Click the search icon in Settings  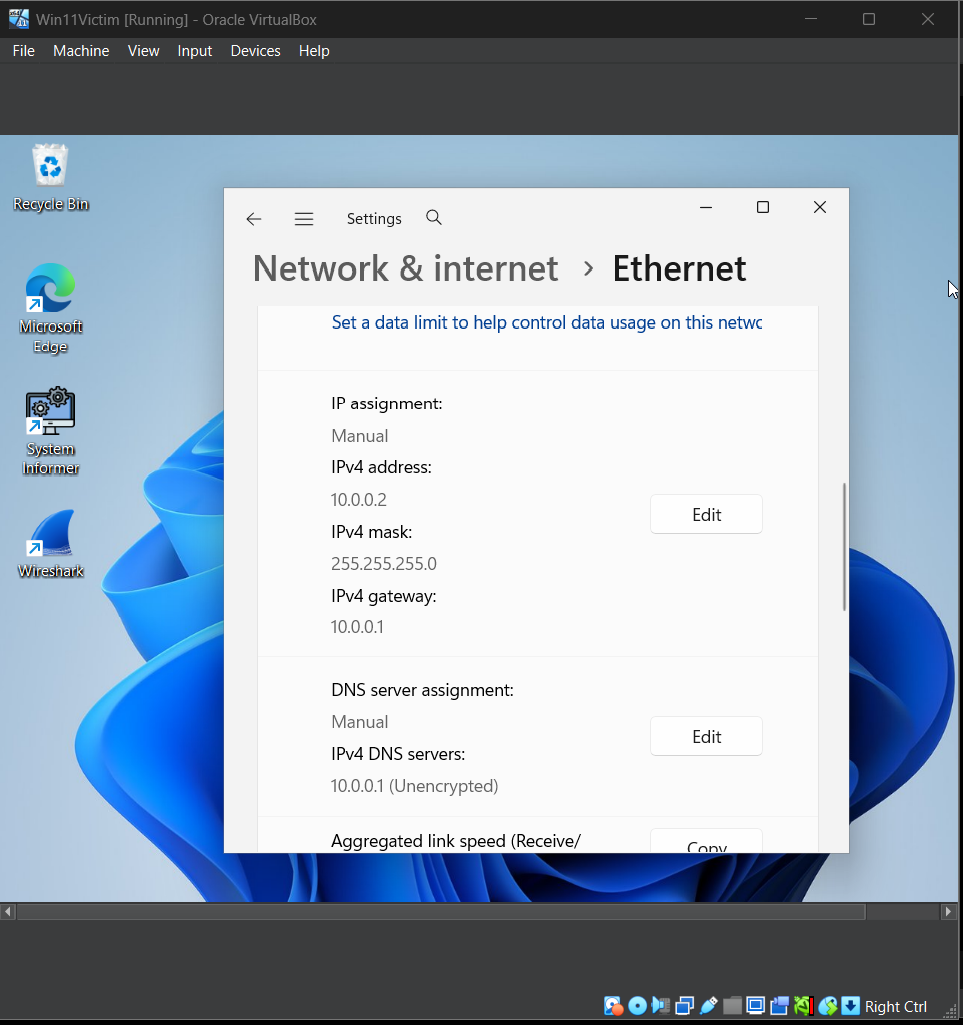[x=433, y=218]
